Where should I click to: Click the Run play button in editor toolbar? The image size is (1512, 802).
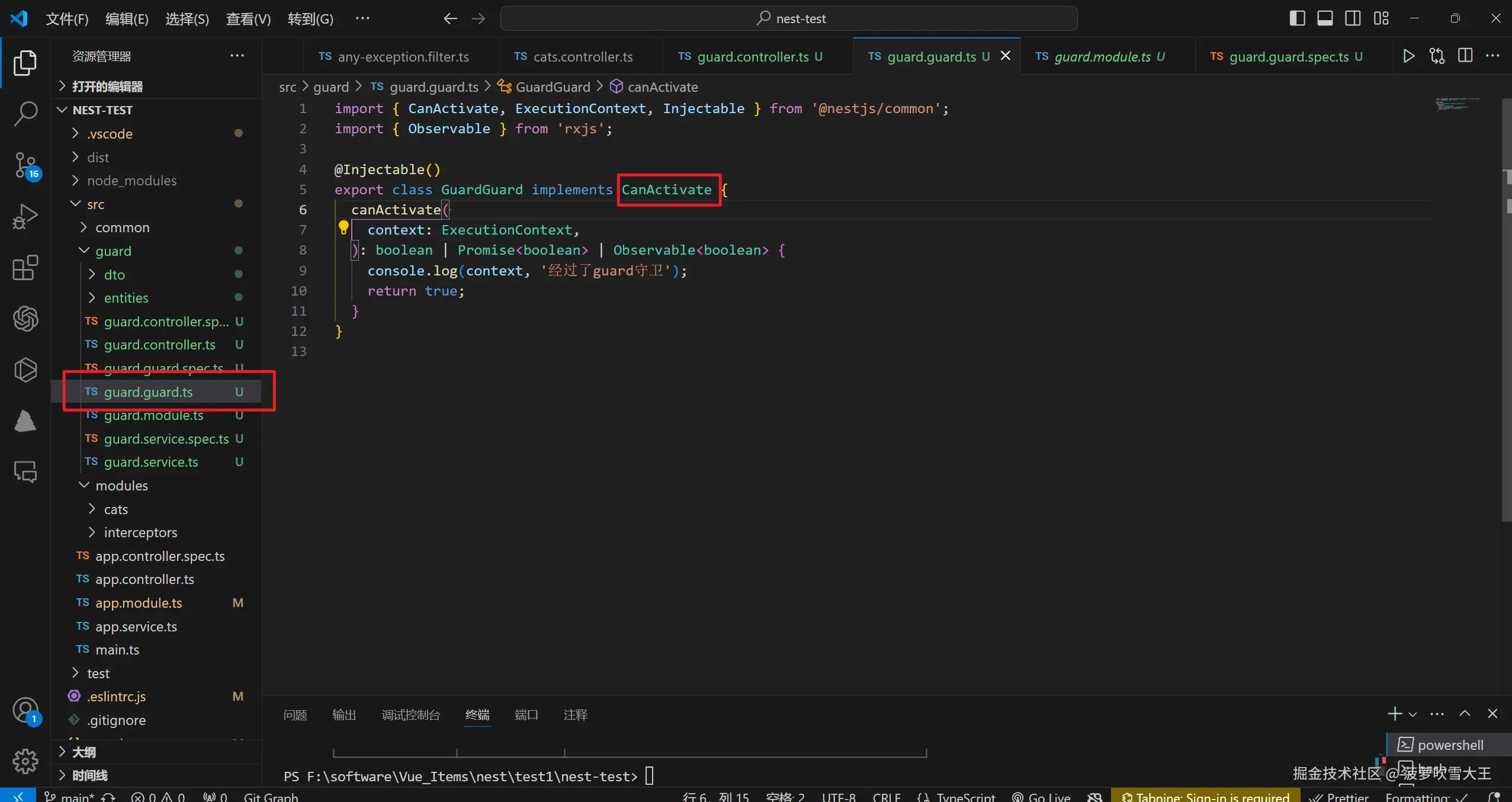click(1408, 56)
